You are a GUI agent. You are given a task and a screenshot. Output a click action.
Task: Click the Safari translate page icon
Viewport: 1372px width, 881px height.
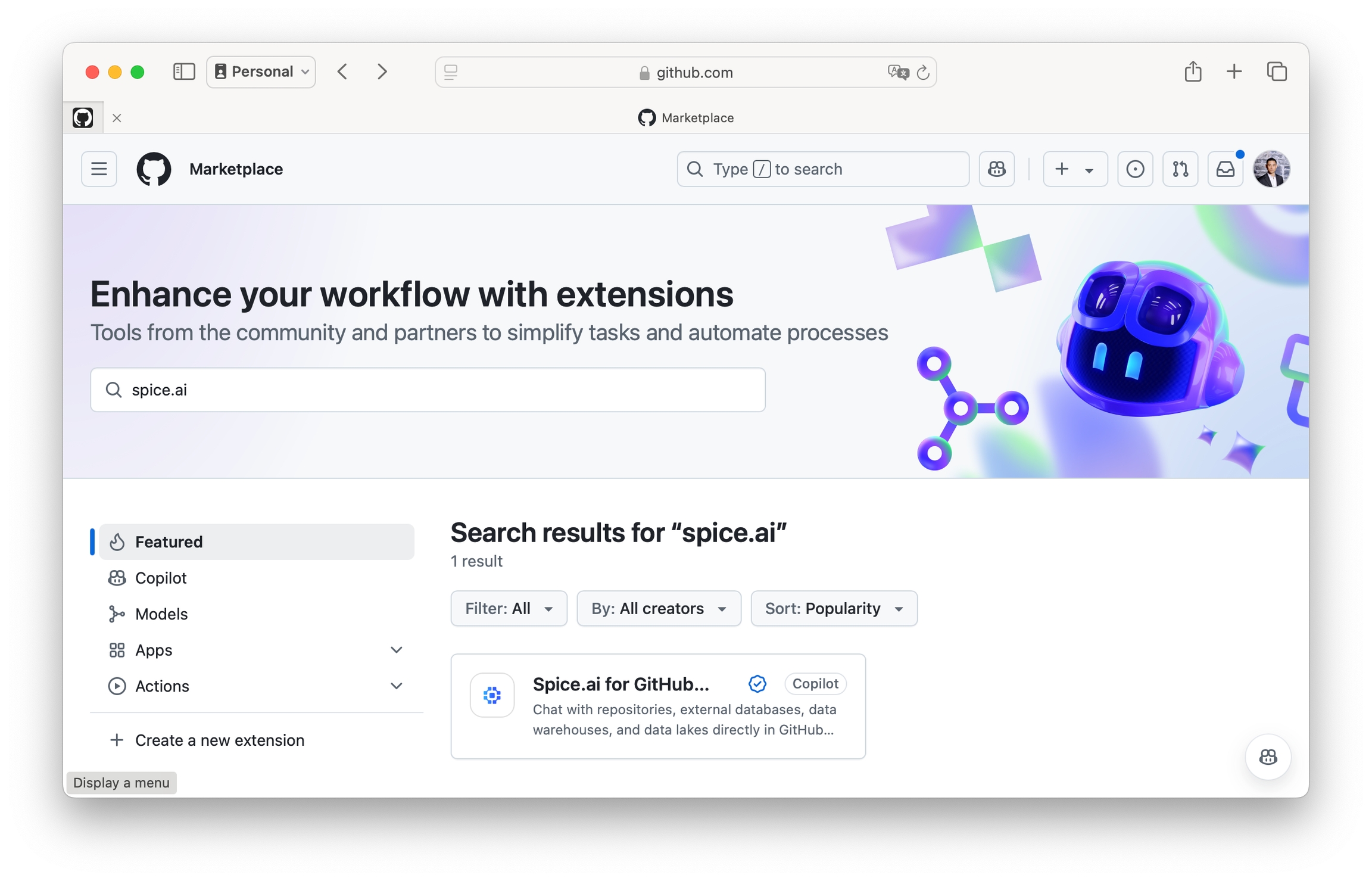click(x=897, y=72)
